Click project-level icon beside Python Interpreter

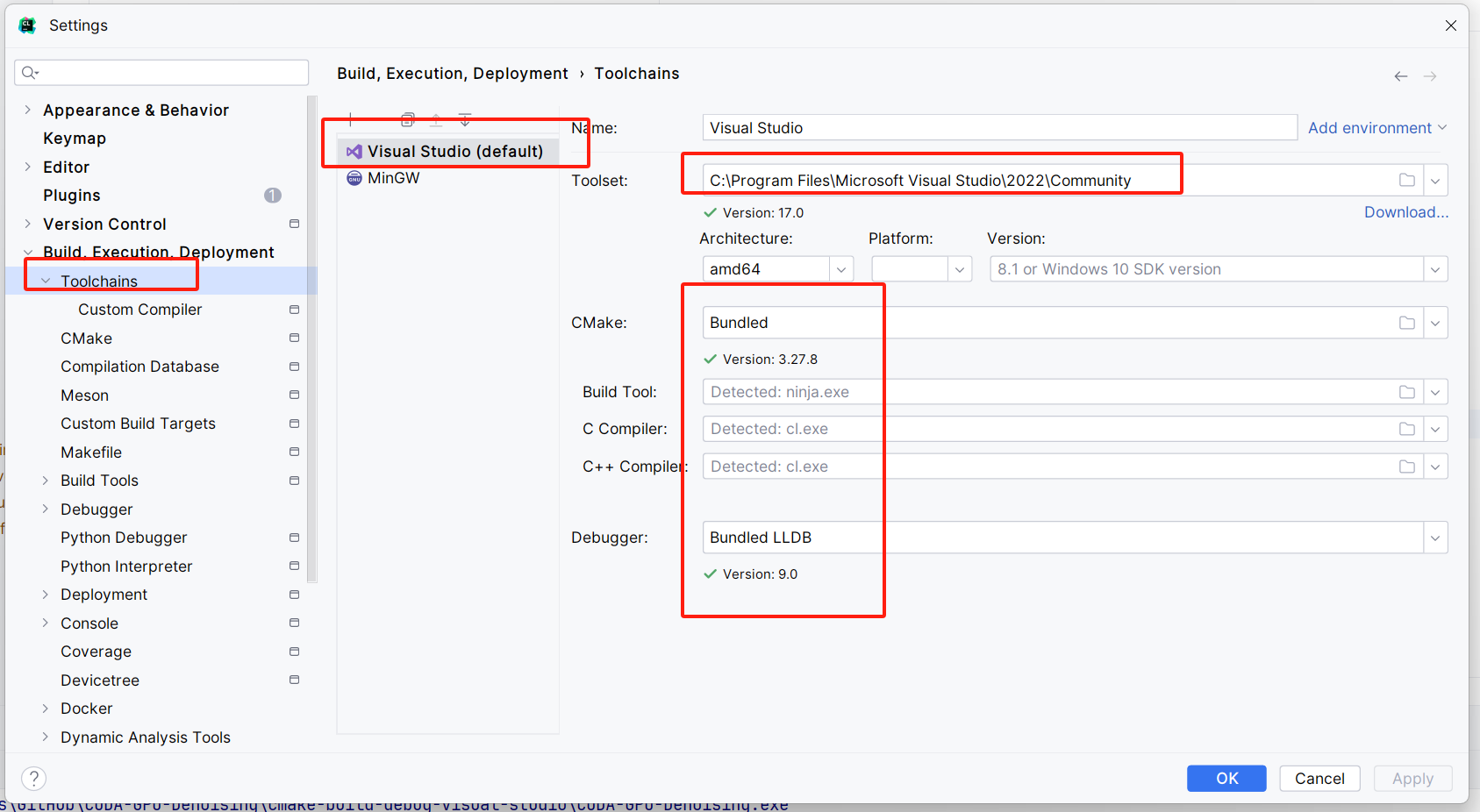[295, 566]
